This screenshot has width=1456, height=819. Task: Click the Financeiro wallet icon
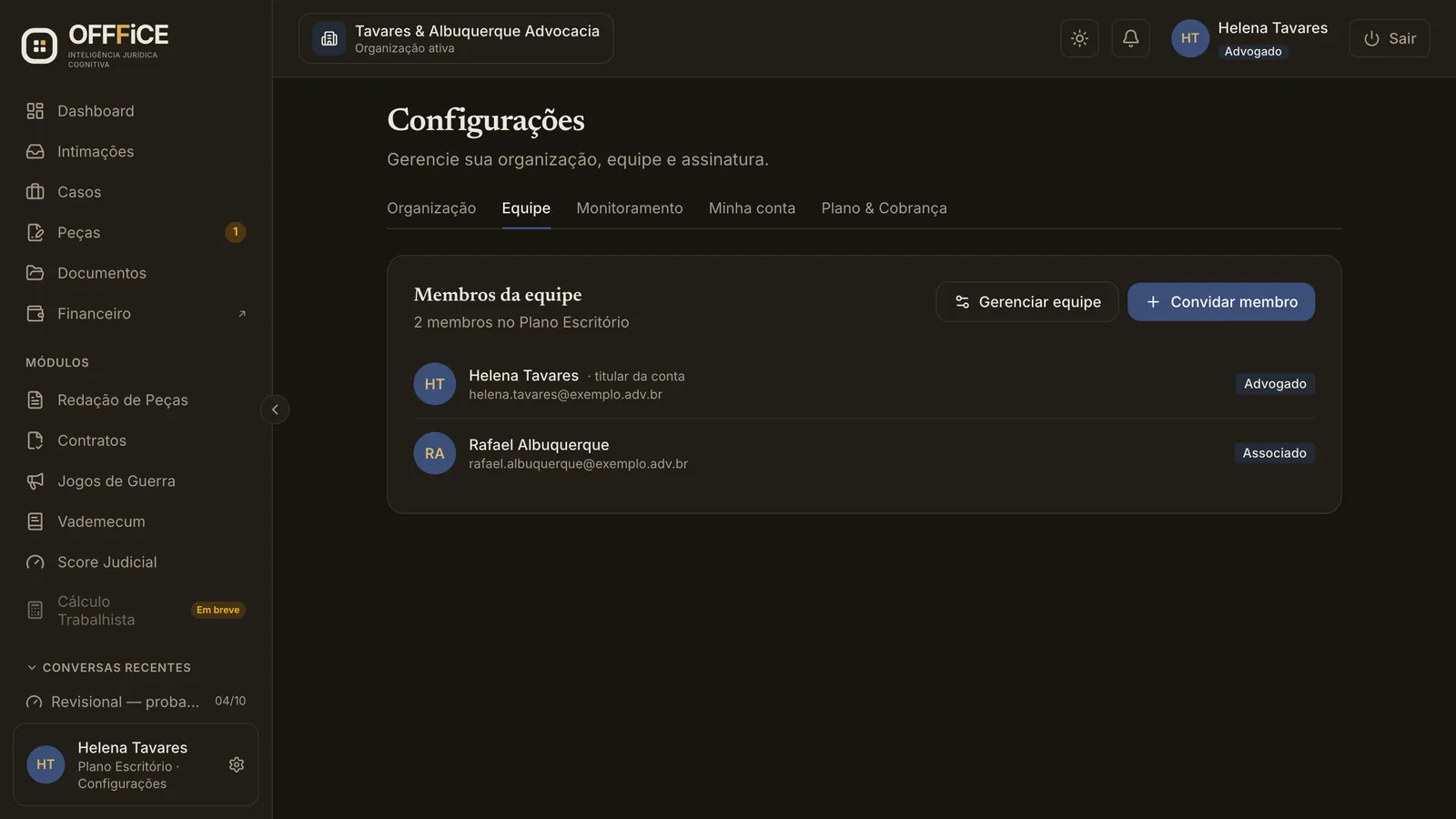35,314
